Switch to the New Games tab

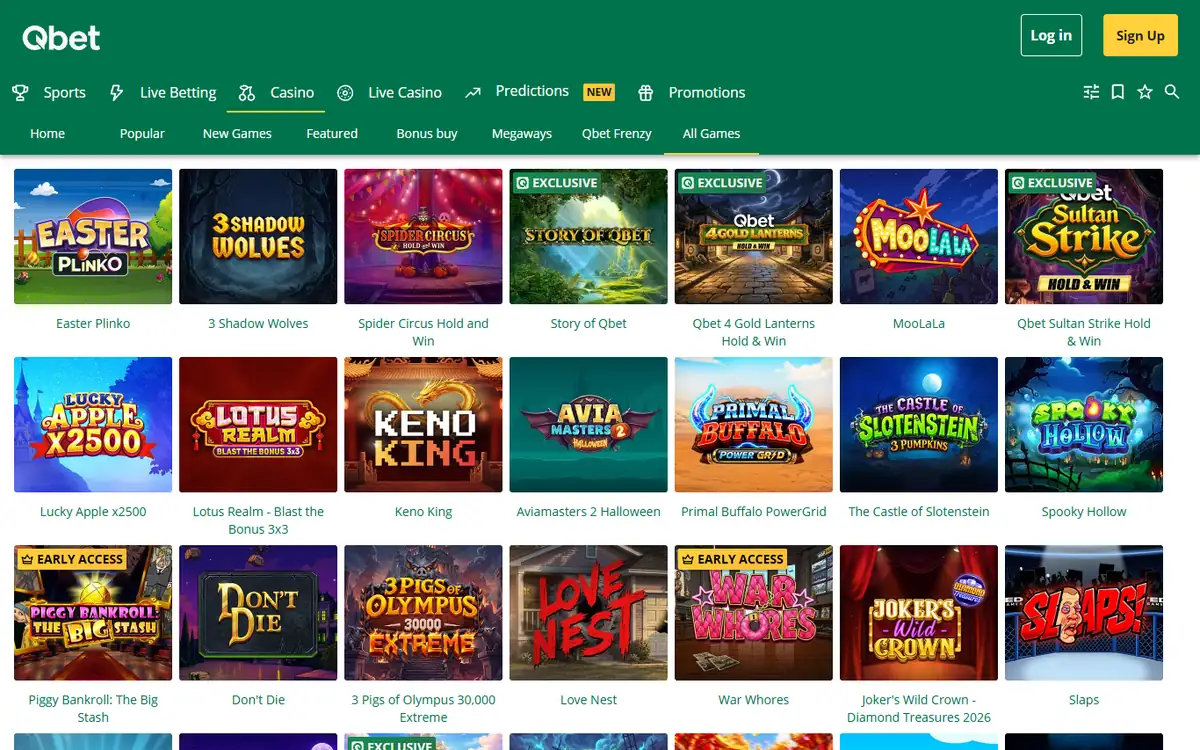point(237,133)
